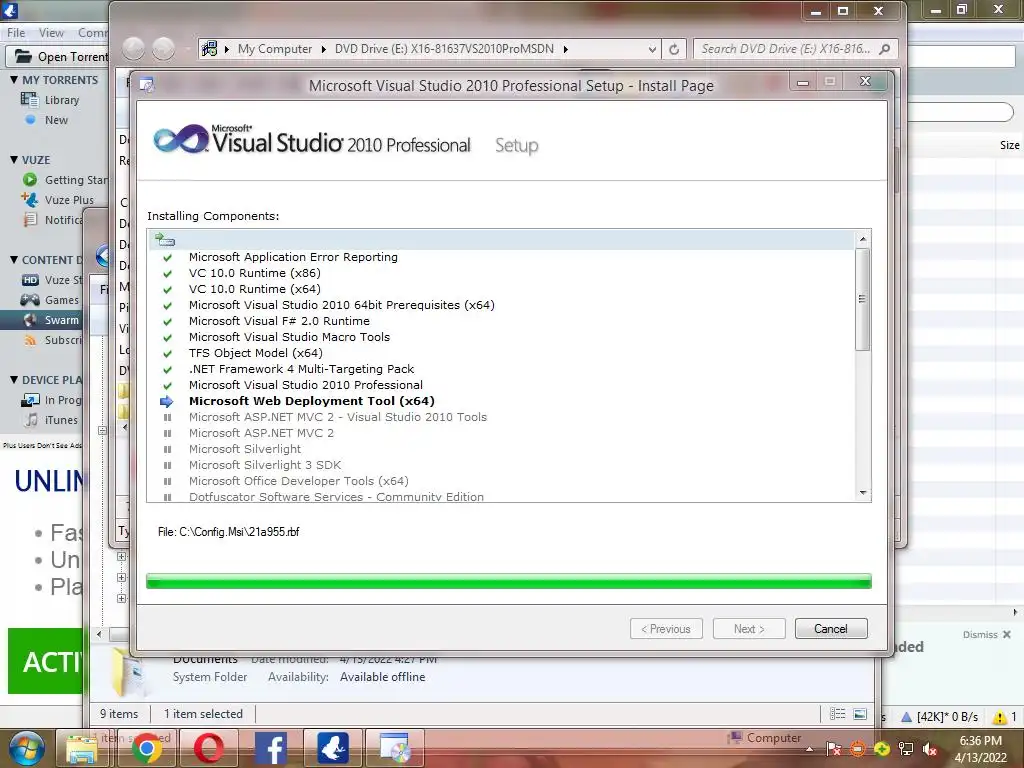Viewport: 1024px width, 768px height.
Task: Click the Cancel button in setup
Action: coord(831,629)
